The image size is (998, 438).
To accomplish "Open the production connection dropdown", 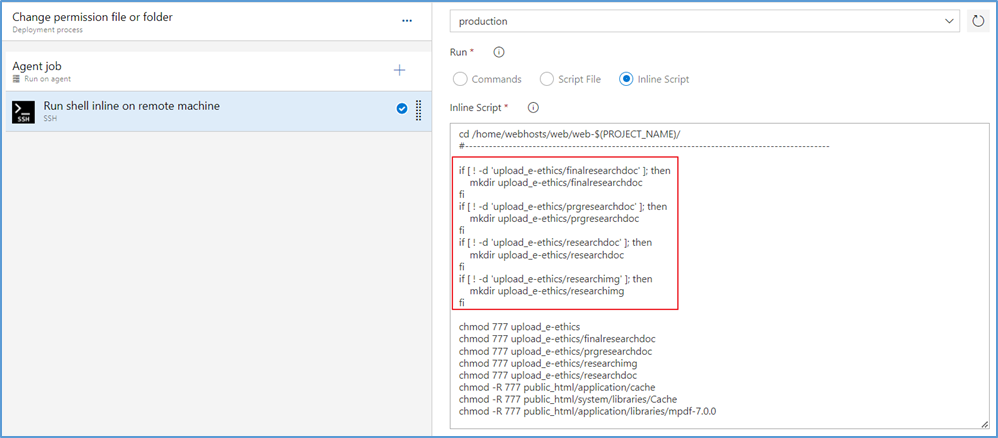I will click(x=700, y=20).
